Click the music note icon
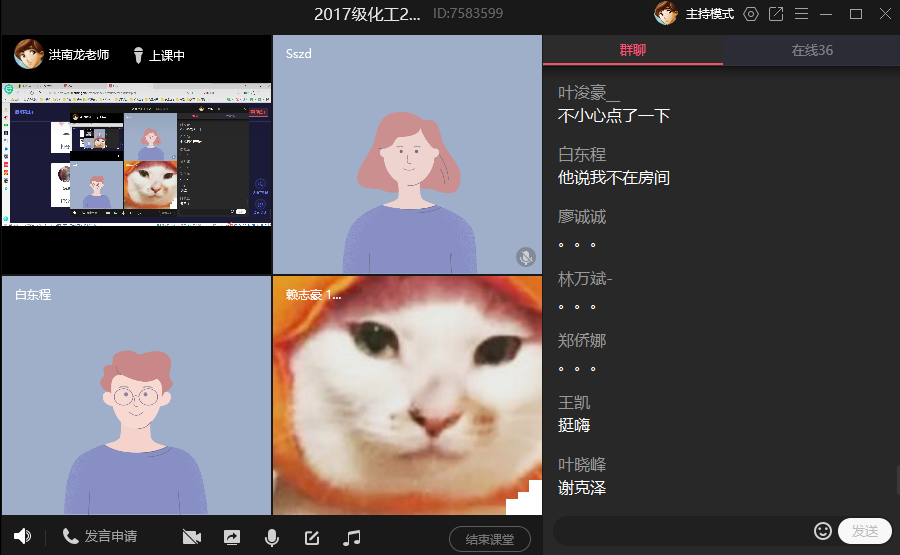The height and width of the screenshot is (555, 900). (351, 537)
